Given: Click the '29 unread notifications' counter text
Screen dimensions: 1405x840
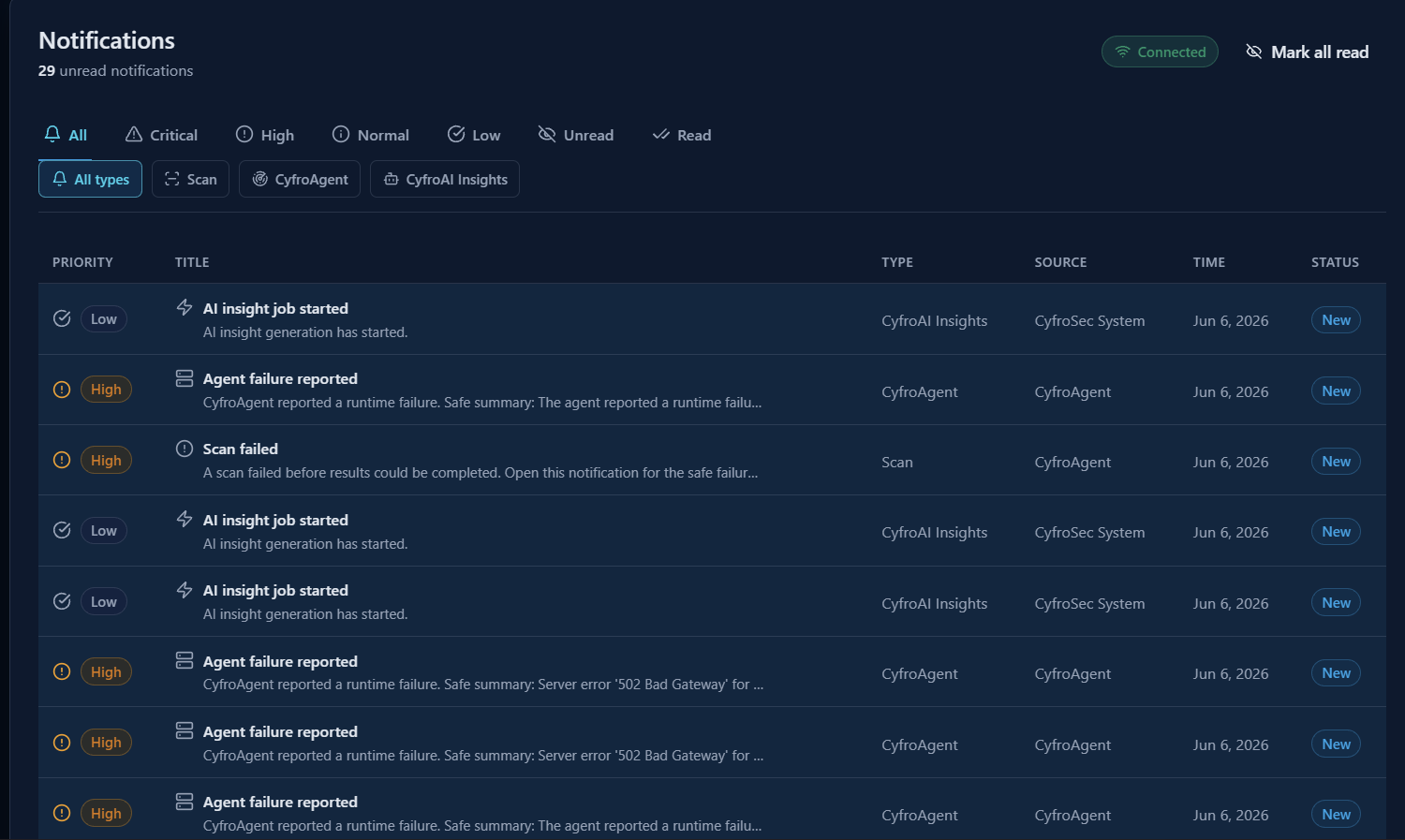Looking at the screenshot, I should click(116, 70).
